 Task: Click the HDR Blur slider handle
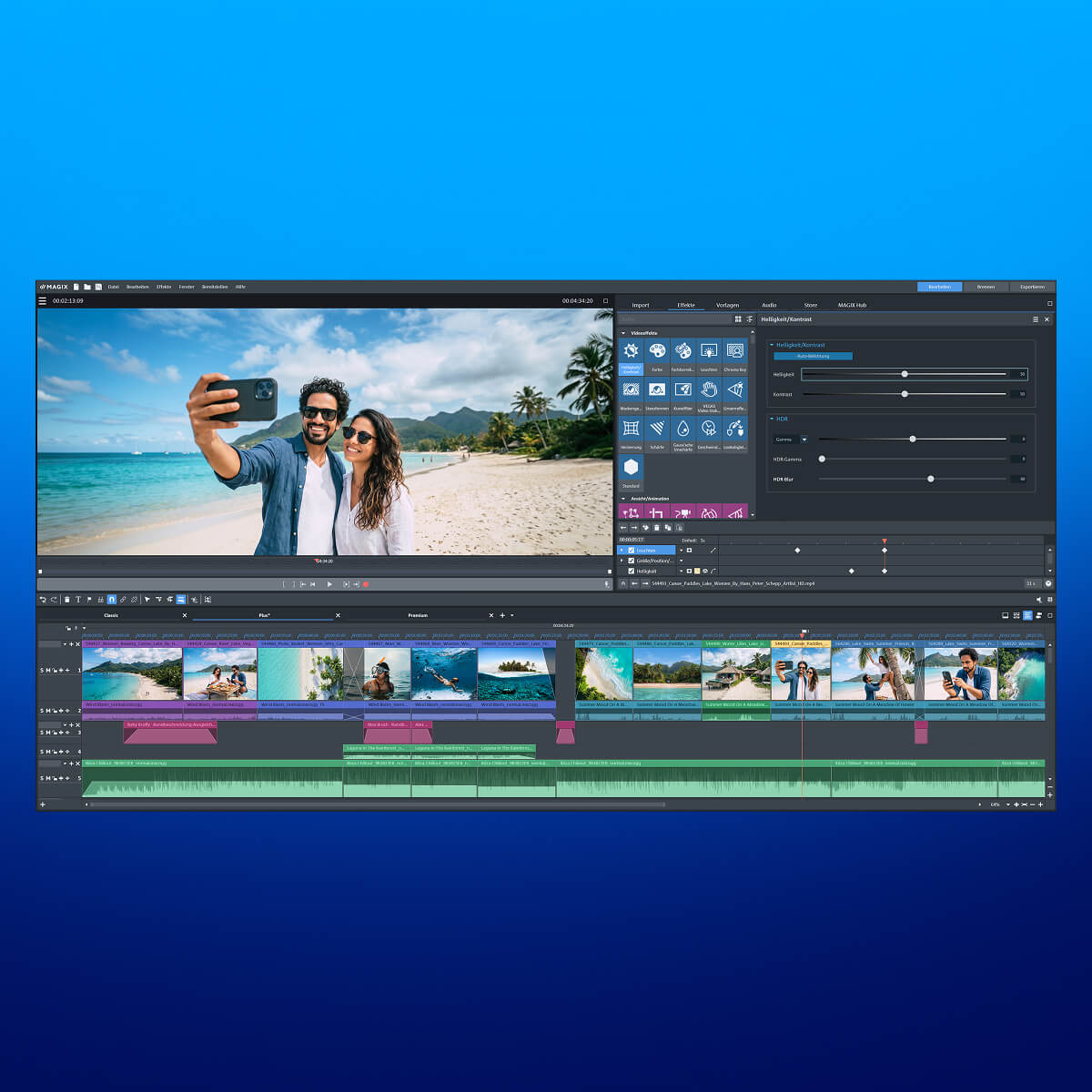930,479
